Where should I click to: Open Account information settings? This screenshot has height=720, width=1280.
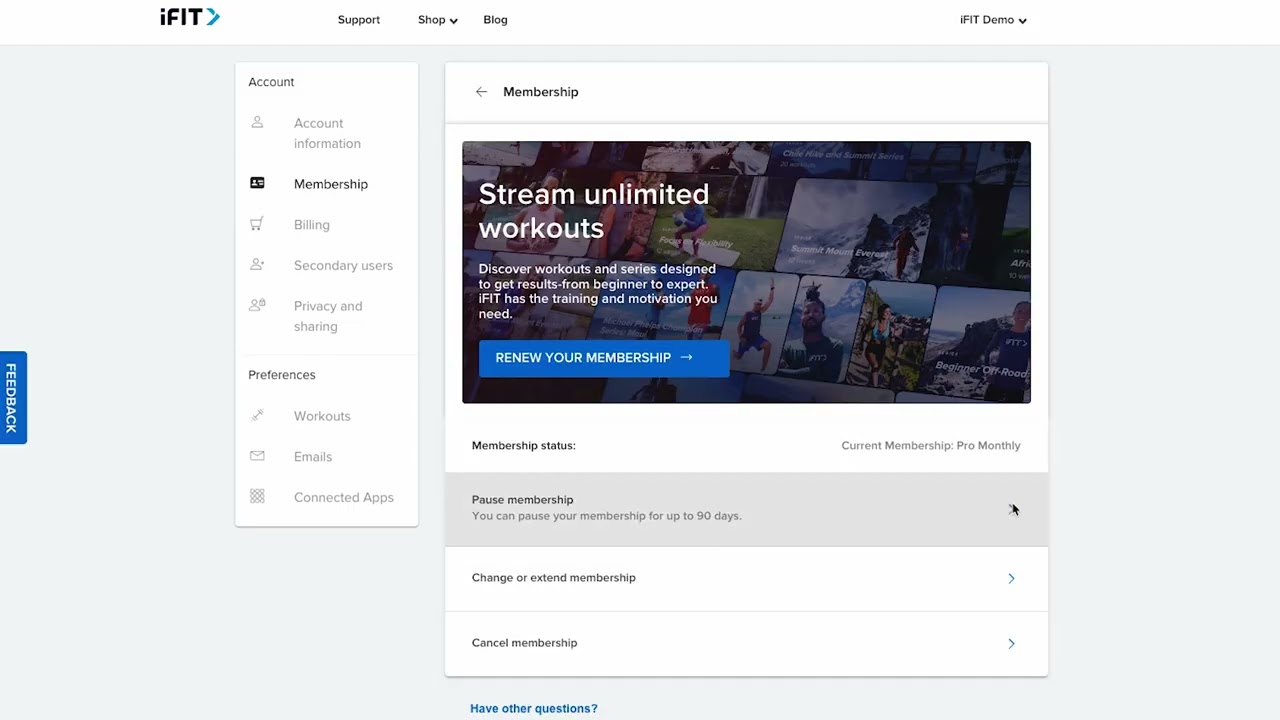327,133
